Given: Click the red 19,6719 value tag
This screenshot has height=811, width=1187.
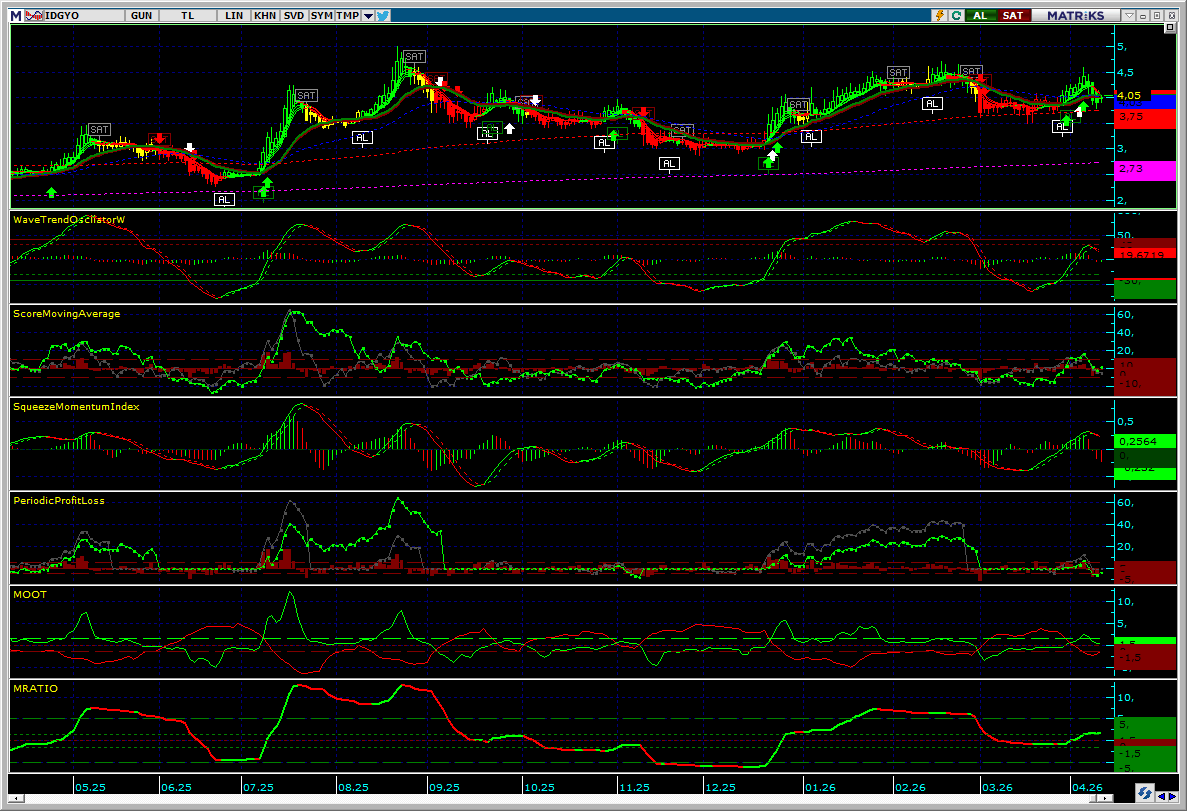Looking at the screenshot, I should click(1146, 254).
